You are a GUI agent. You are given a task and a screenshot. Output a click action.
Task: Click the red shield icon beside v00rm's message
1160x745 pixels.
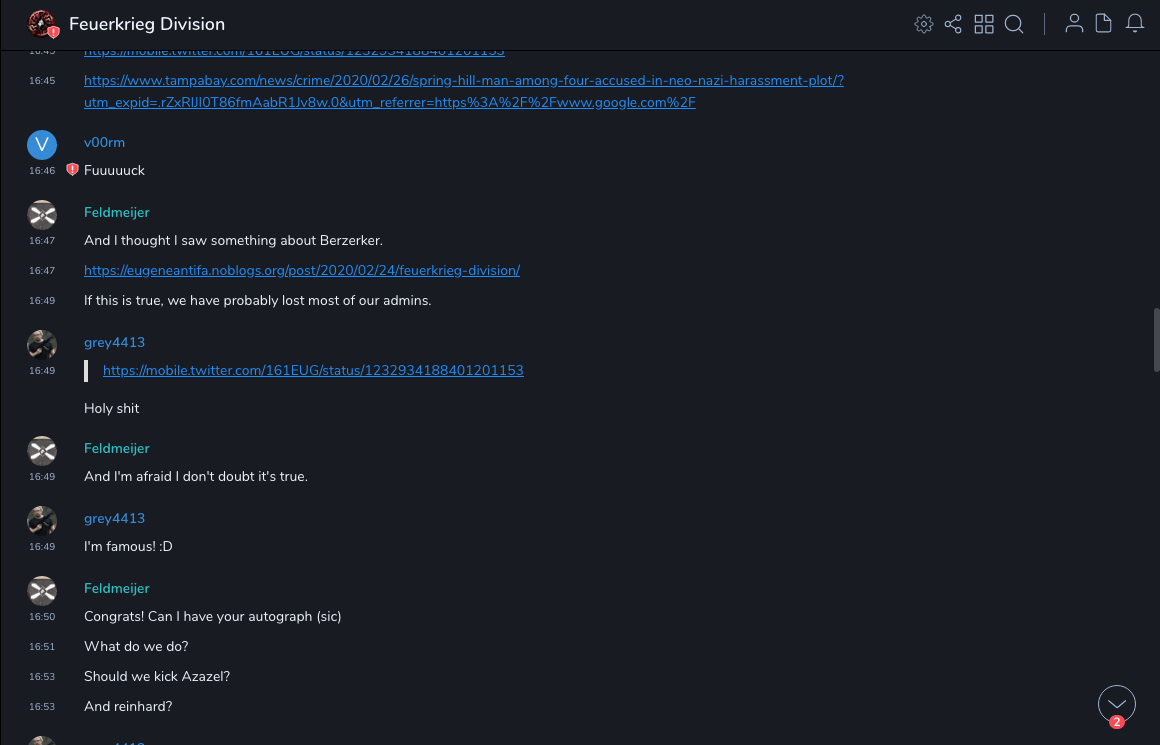(72, 170)
